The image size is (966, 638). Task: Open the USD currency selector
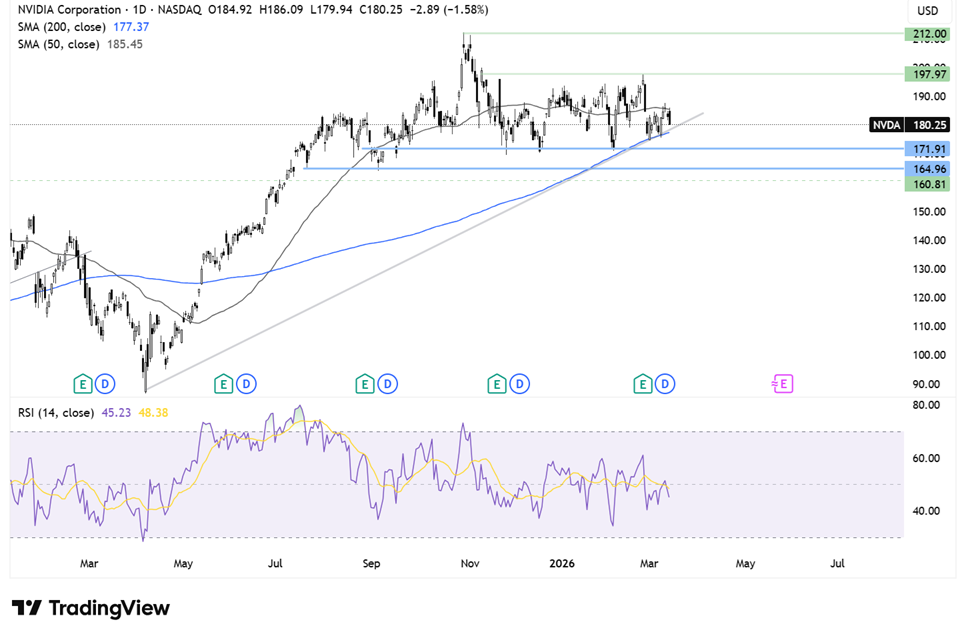927,10
